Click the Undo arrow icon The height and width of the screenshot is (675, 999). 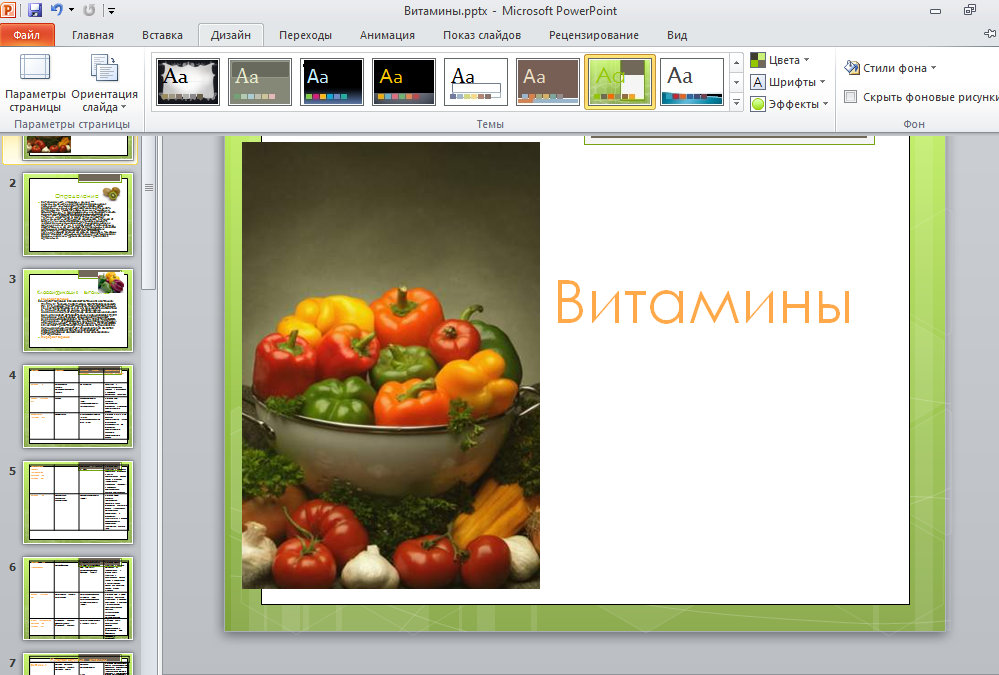click(x=57, y=10)
